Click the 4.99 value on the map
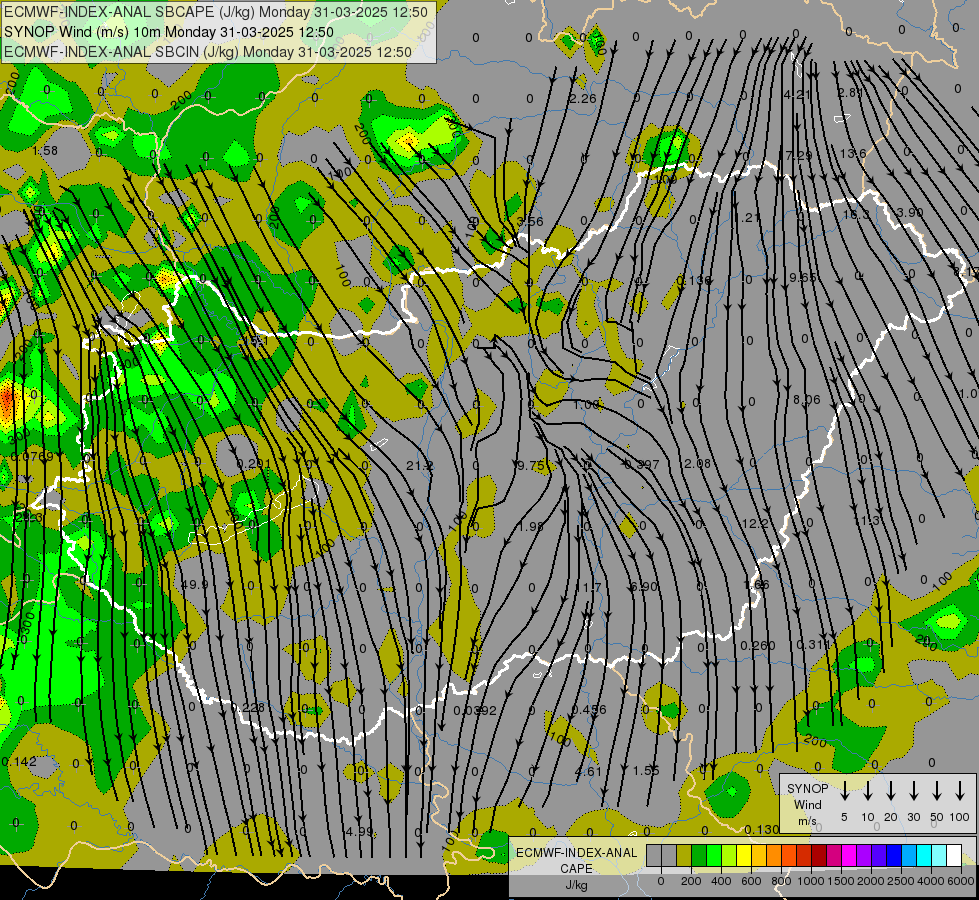The width and height of the screenshot is (979, 900). (360, 832)
